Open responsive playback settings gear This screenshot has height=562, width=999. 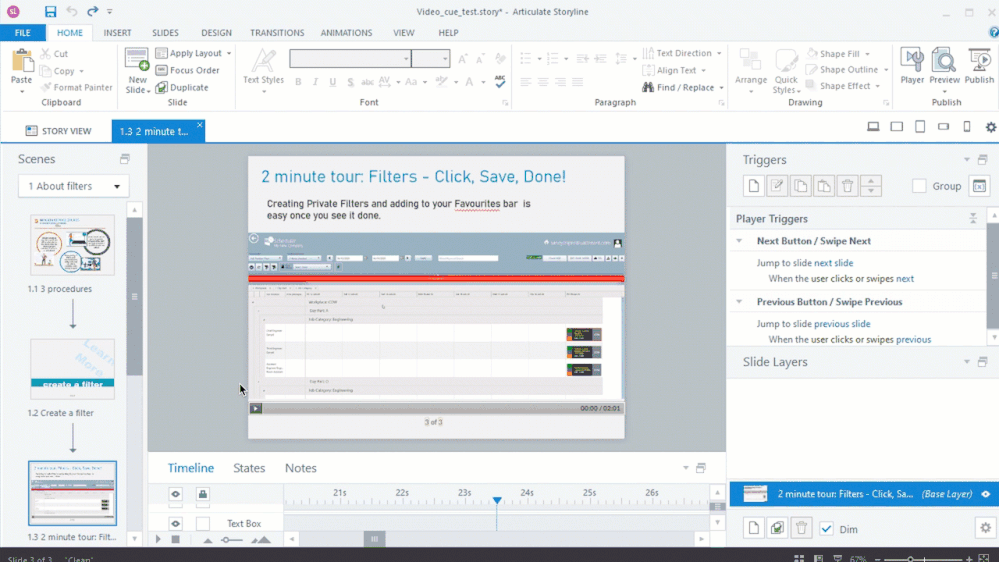pyautogui.click(x=991, y=127)
